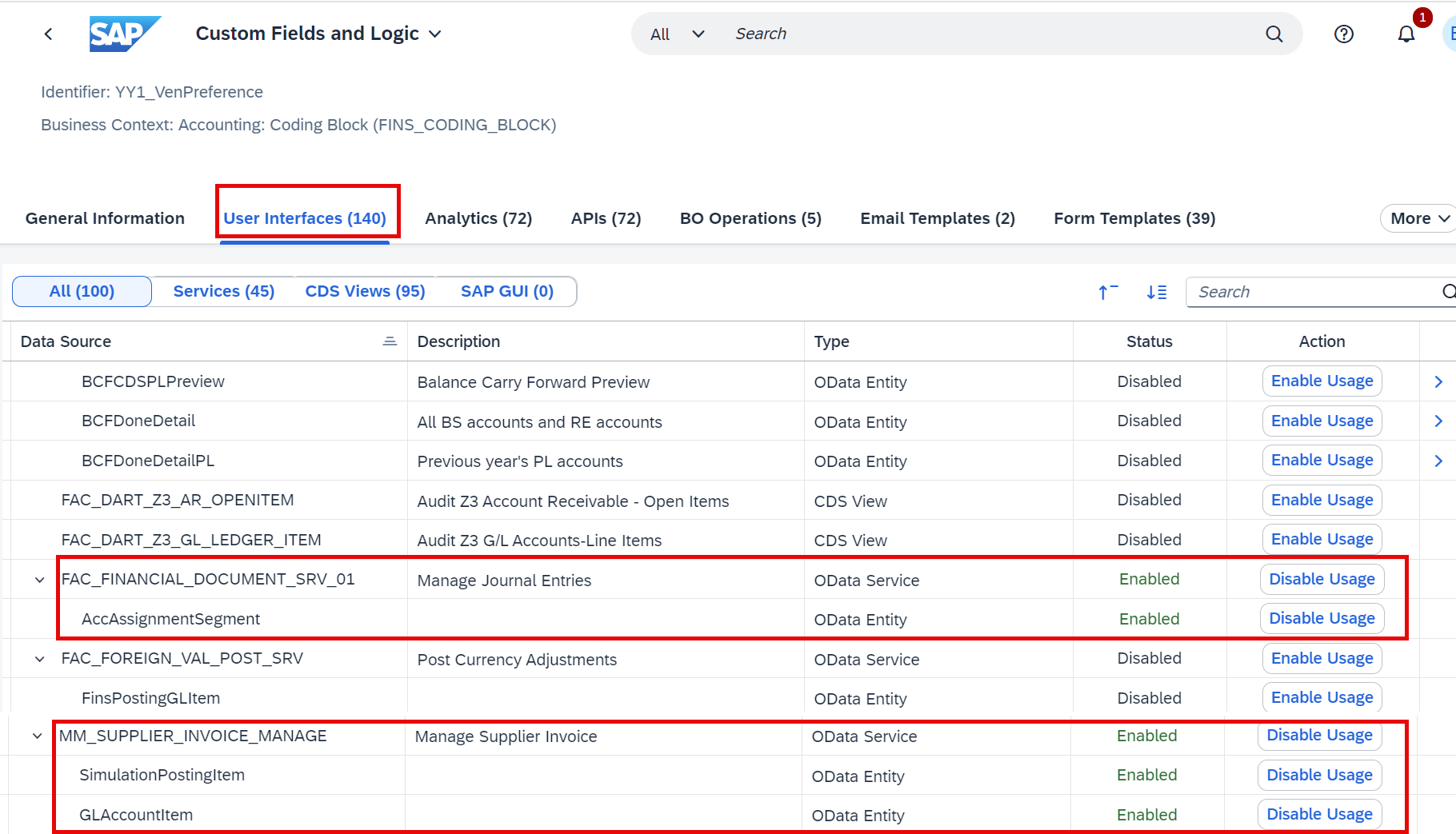Screen dimensions: 1456x834
Task: Collapse FAC_FINANCIAL_DOCUMENT_SRV_01 tree node
Action: (x=39, y=580)
